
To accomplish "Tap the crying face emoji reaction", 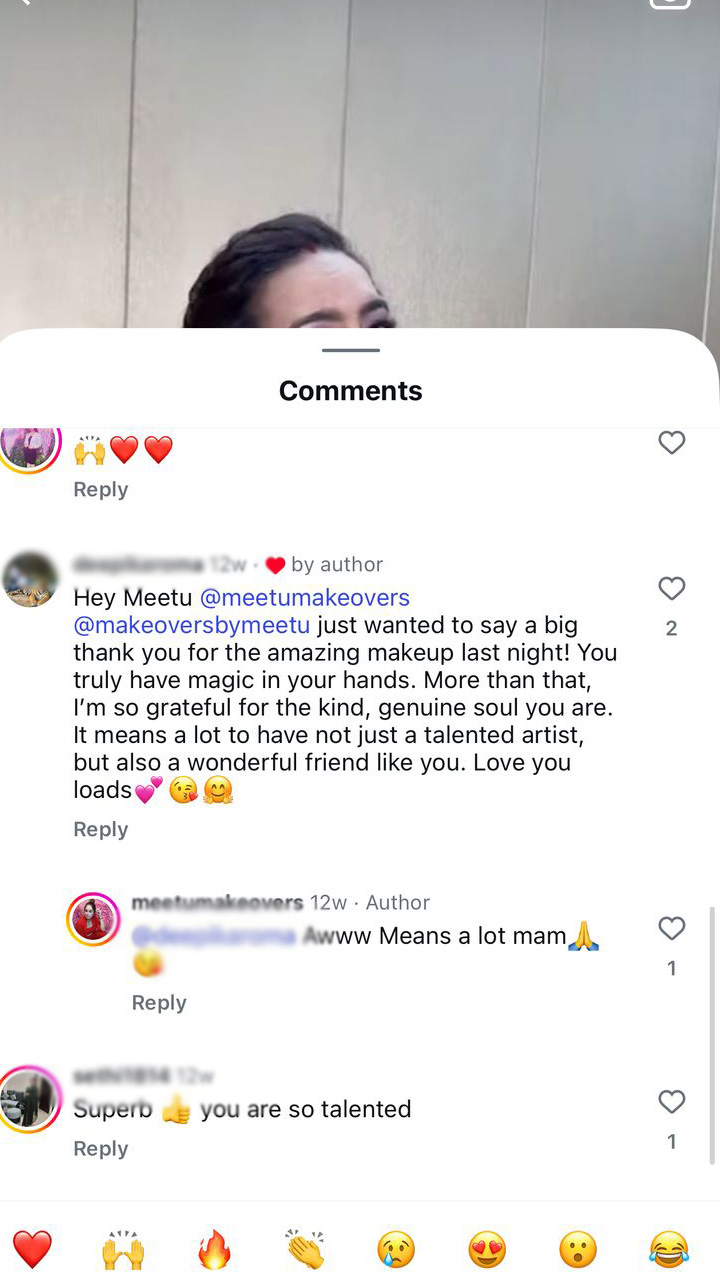I will pyautogui.click(x=396, y=1250).
